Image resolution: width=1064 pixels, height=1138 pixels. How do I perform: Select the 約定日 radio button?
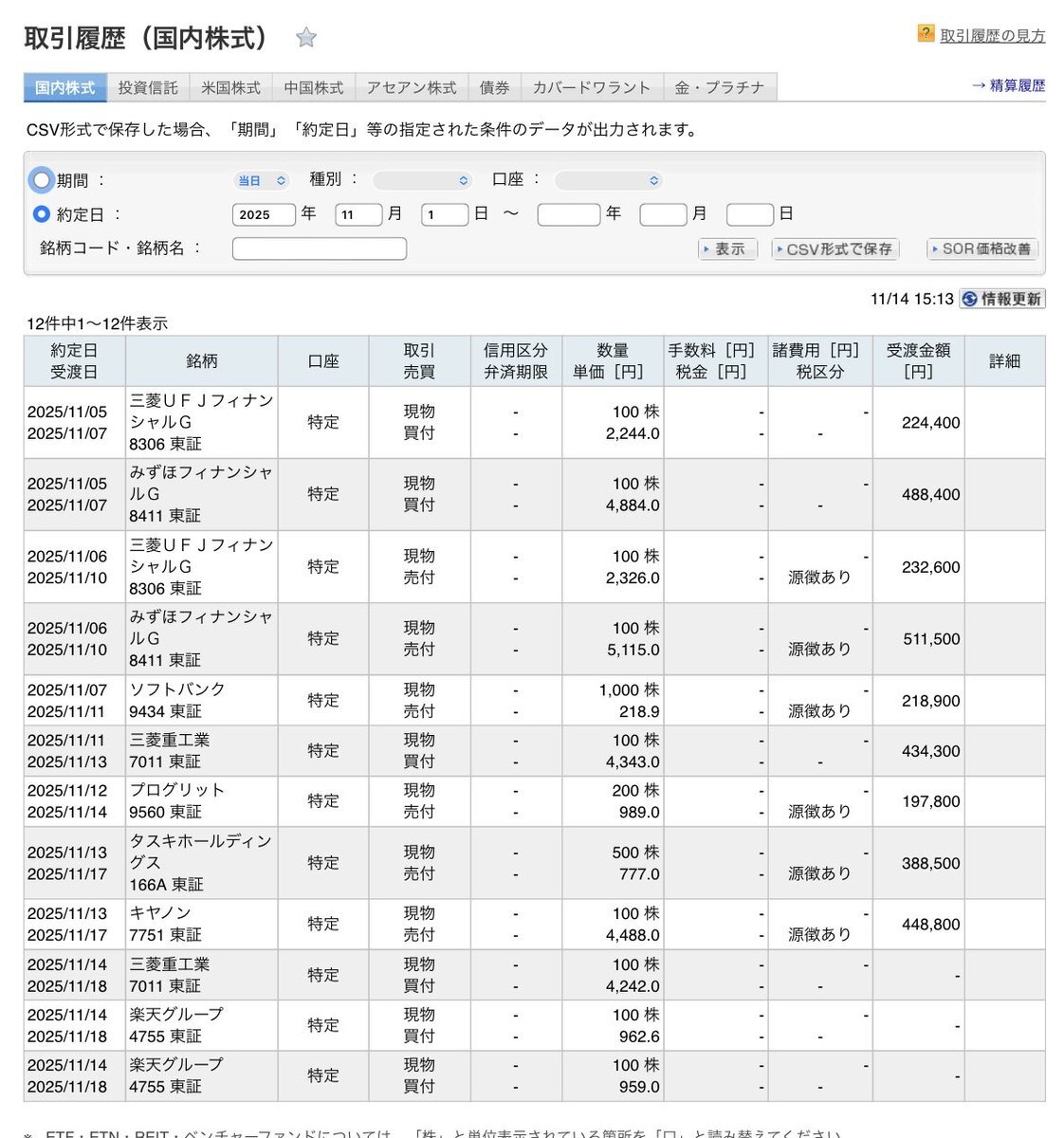point(41,214)
